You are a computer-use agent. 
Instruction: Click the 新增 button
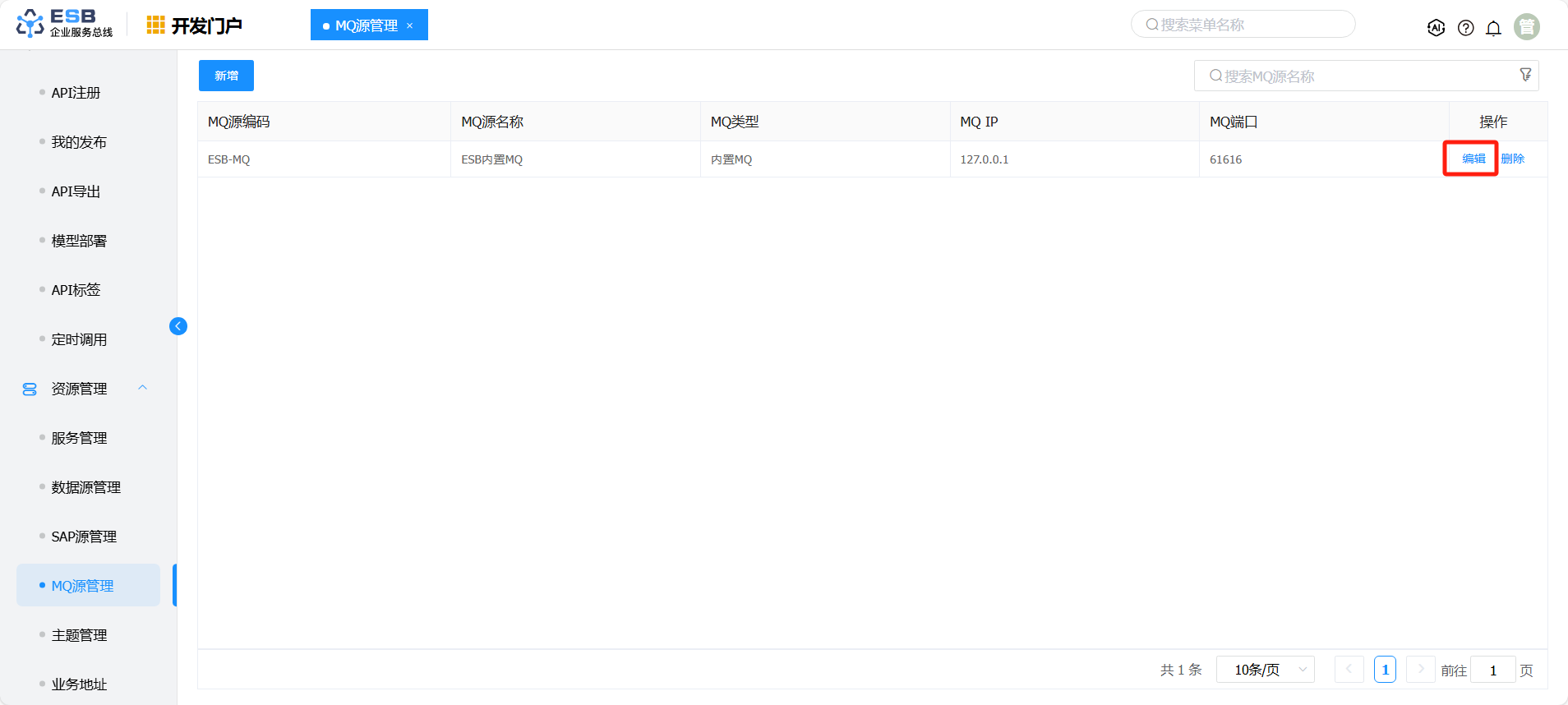226,76
